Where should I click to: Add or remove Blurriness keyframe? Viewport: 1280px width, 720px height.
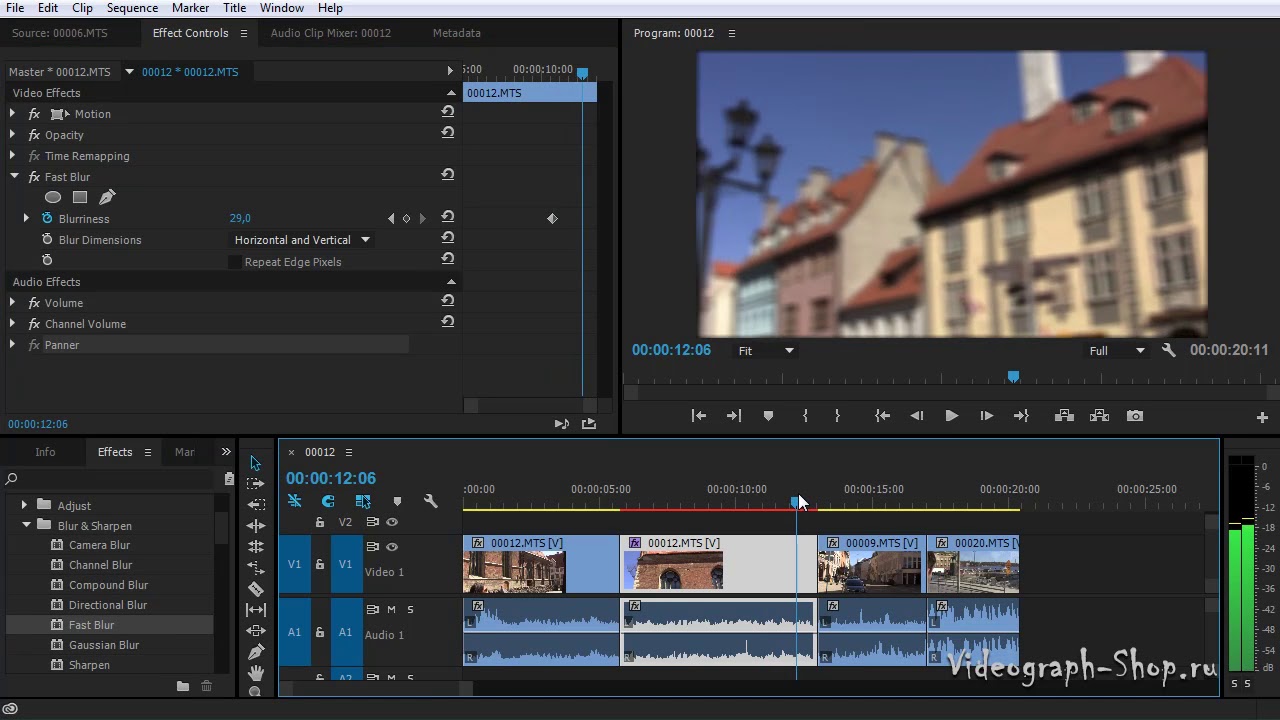[406, 218]
